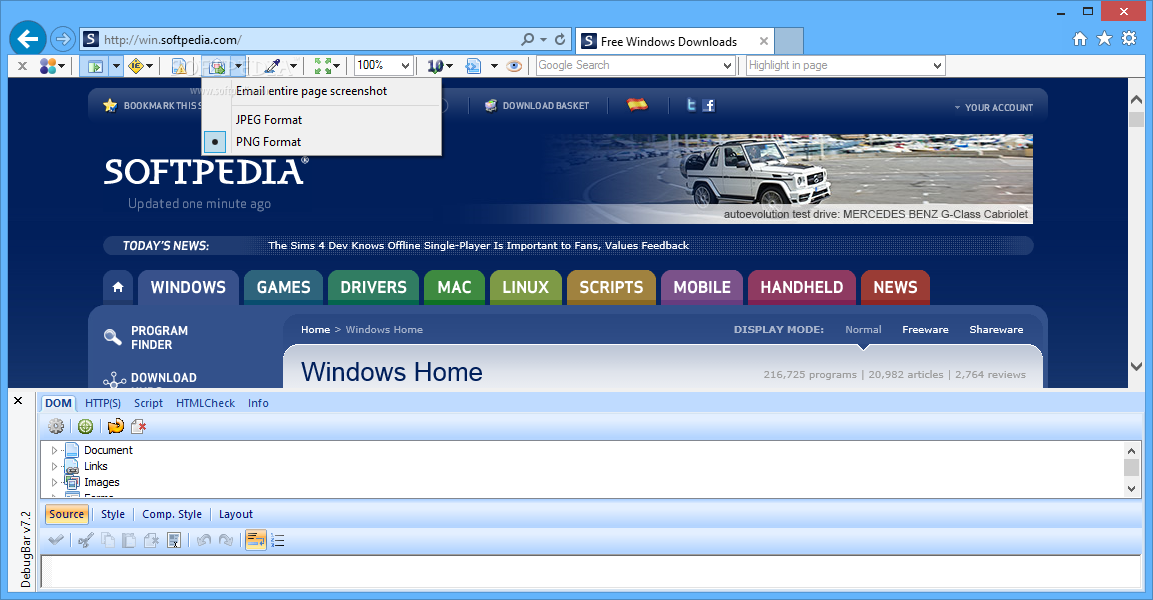Switch to the DOM tab
Image resolution: width=1153 pixels, height=600 pixels.
[x=58, y=403]
